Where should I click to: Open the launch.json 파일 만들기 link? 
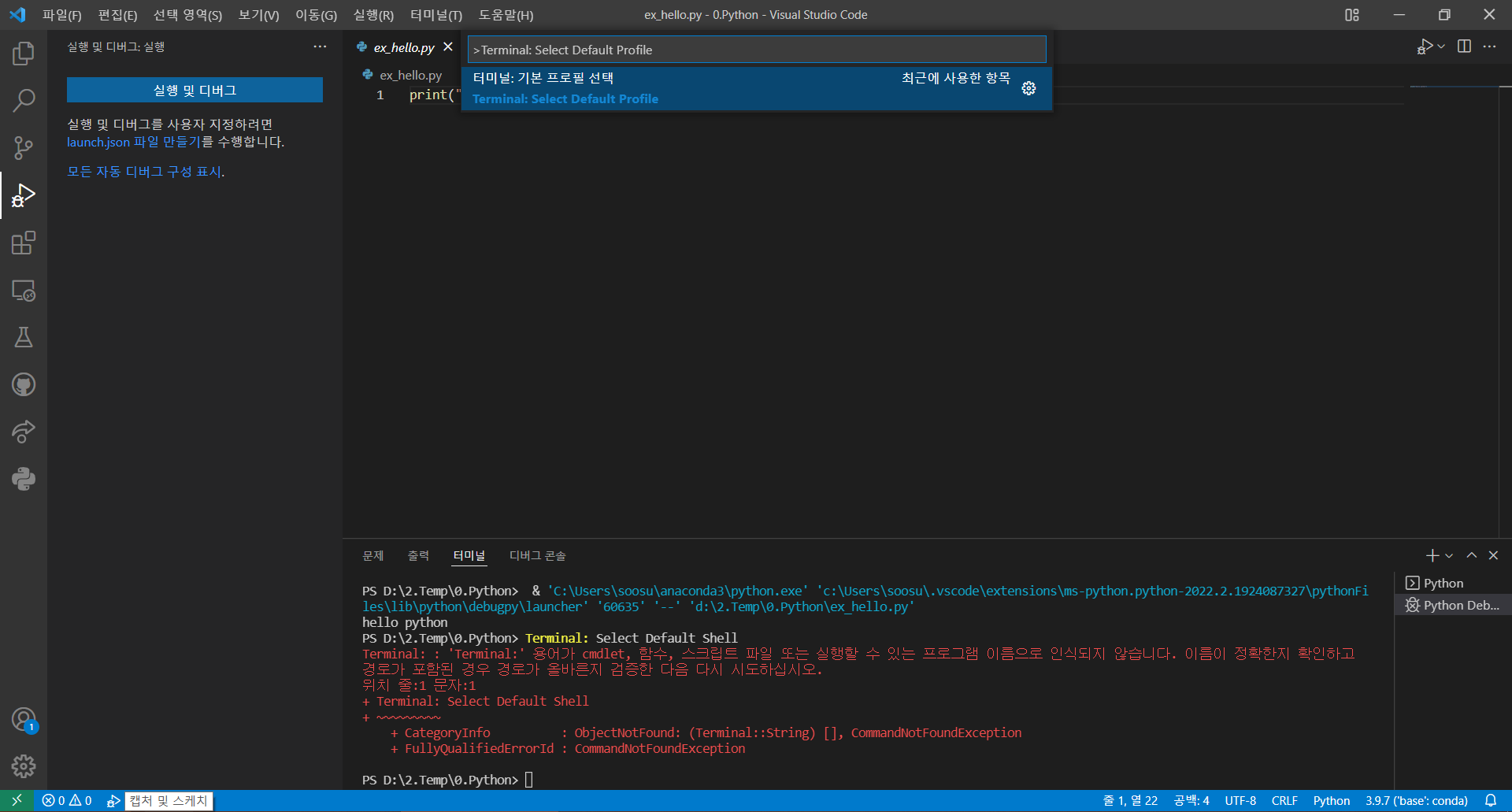133,142
